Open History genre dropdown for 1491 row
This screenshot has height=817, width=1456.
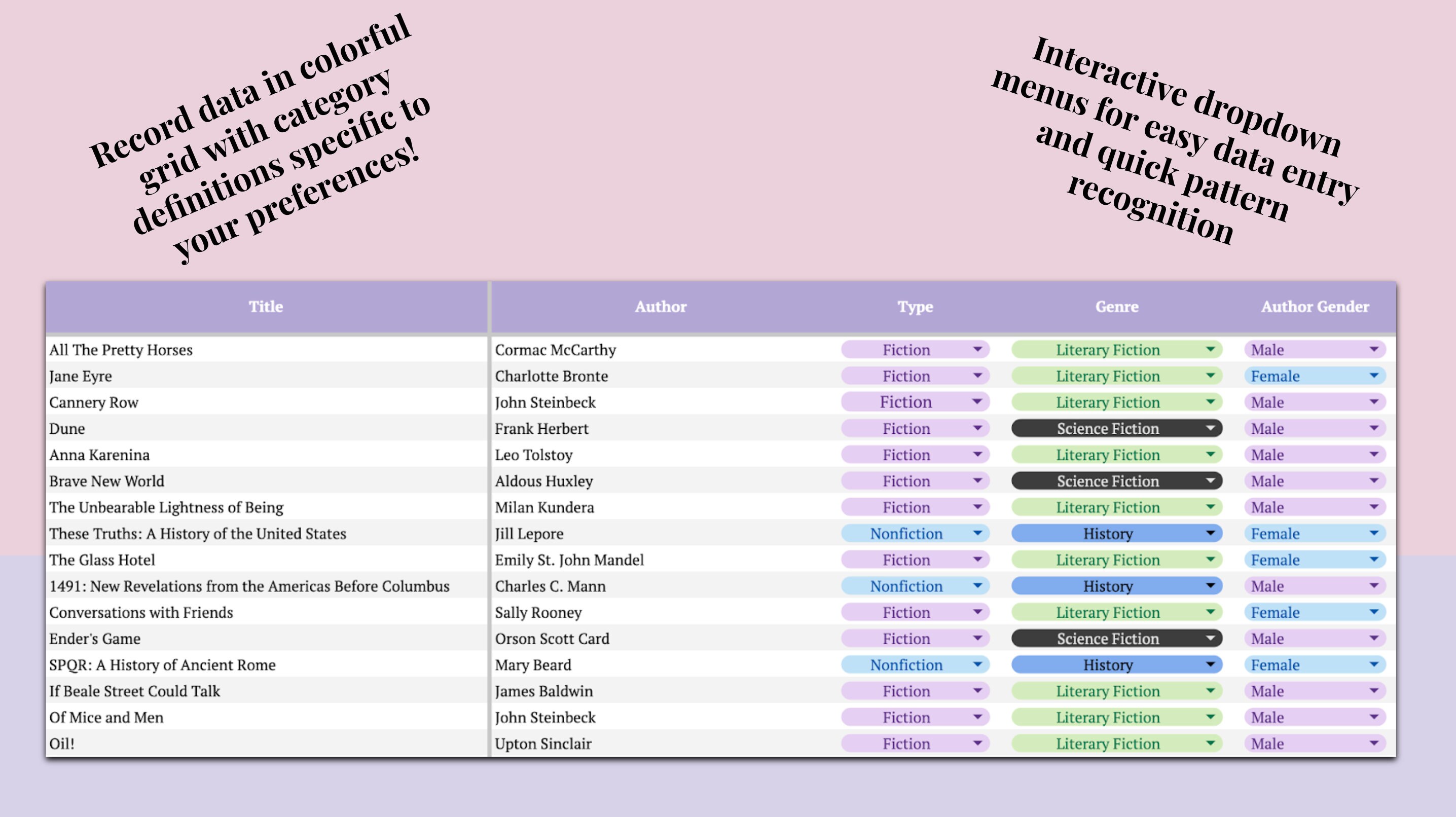click(x=1116, y=586)
